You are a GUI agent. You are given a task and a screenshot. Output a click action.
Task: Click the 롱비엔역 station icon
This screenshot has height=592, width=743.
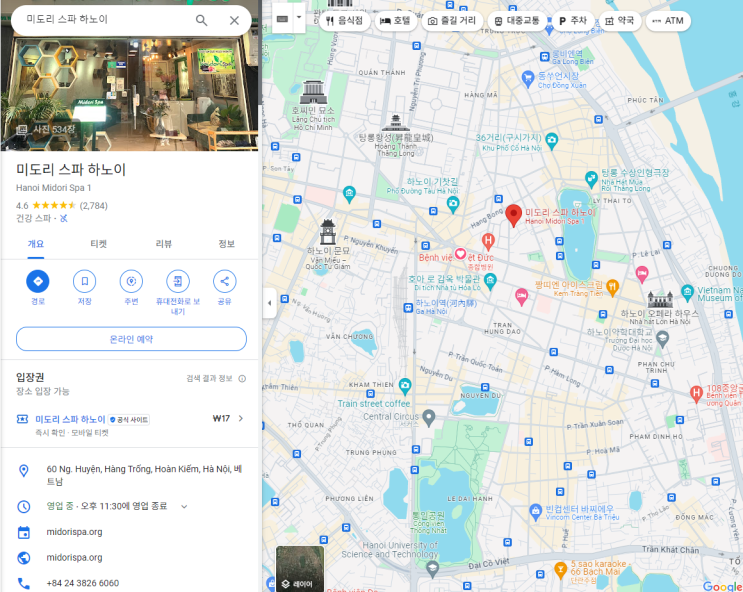545,57
